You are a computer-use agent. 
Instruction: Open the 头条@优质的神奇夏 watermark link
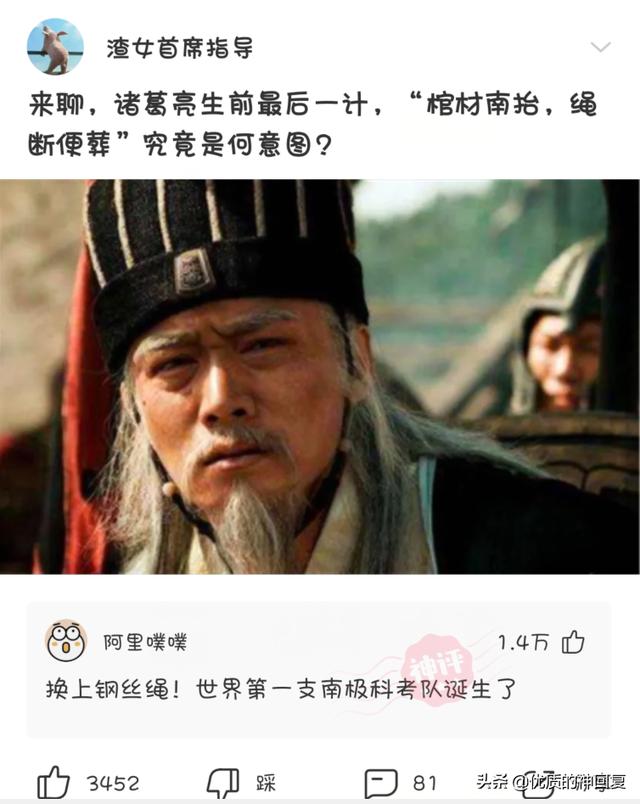pos(551,782)
